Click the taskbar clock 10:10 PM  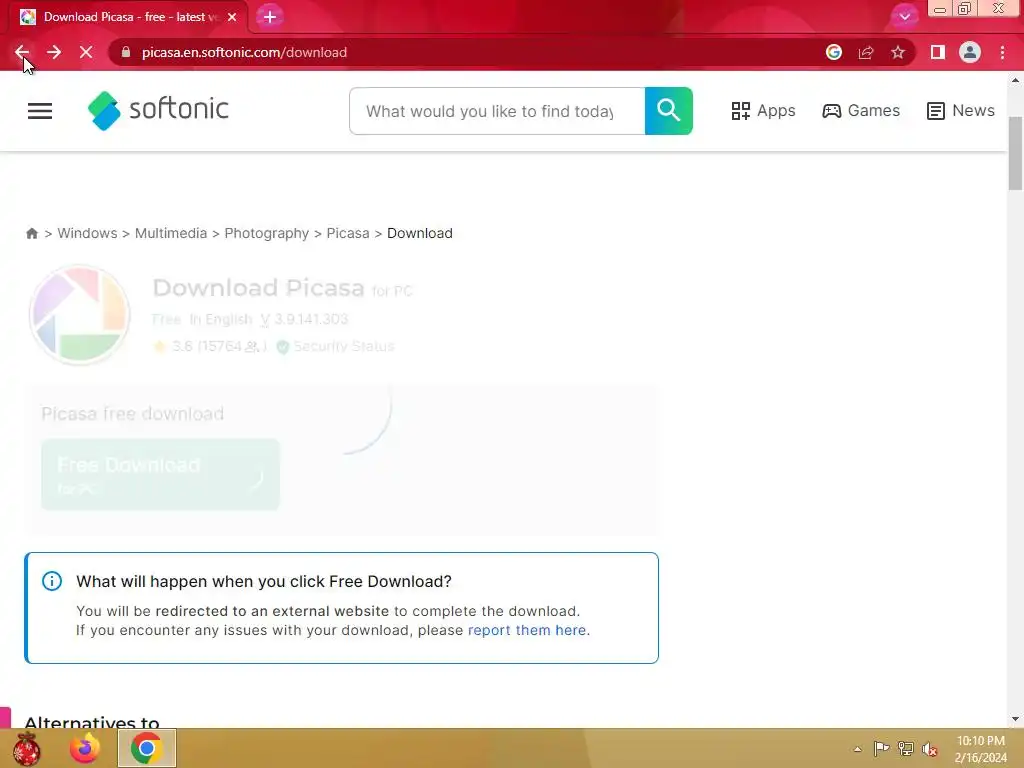(x=980, y=741)
